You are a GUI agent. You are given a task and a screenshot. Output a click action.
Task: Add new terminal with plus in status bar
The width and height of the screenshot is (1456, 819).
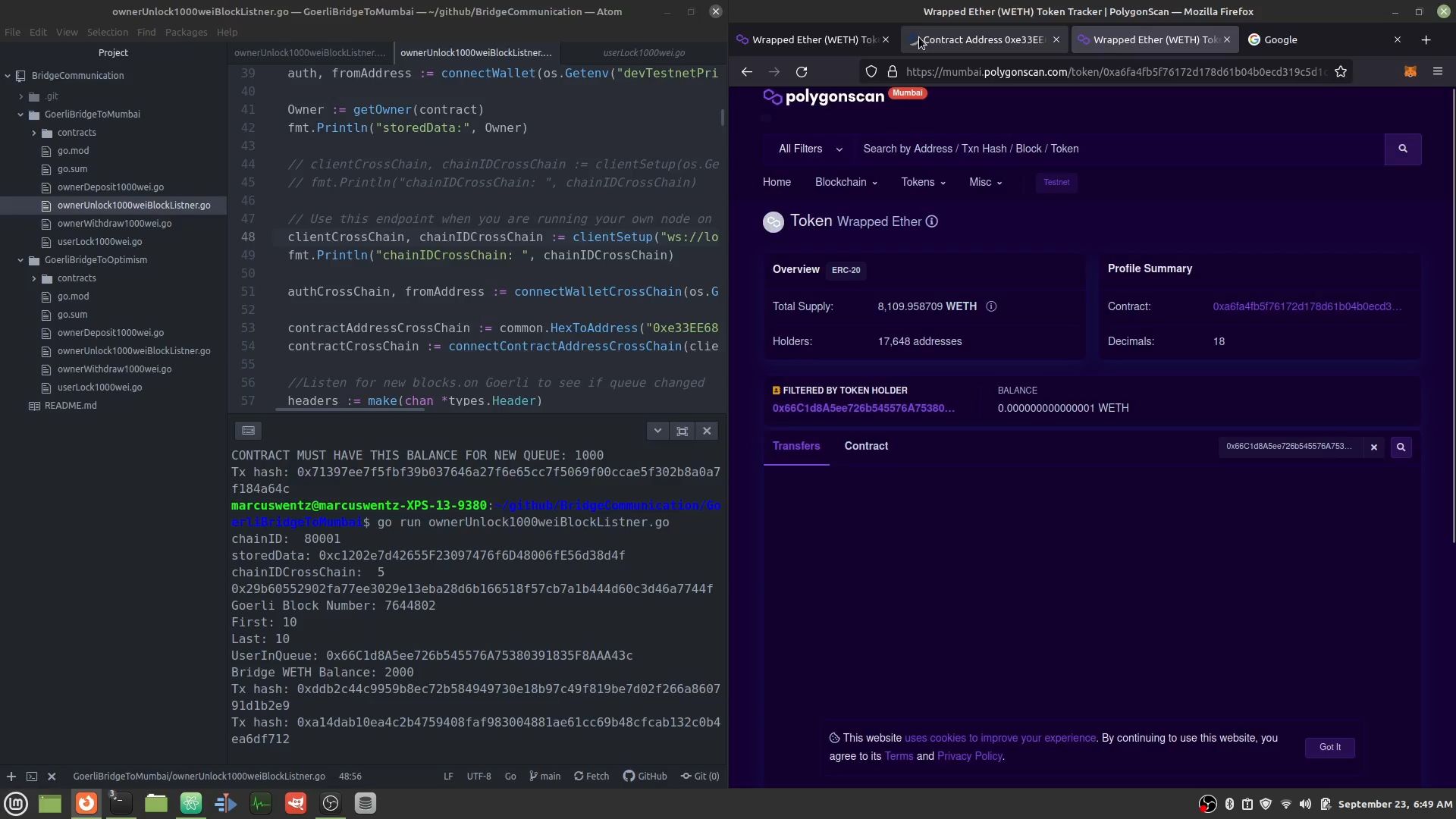pos(11,776)
